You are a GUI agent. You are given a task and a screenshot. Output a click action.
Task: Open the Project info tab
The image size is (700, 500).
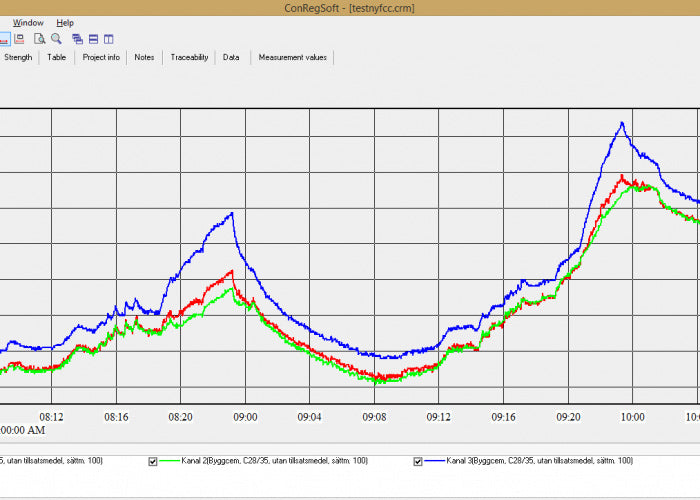(x=101, y=57)
